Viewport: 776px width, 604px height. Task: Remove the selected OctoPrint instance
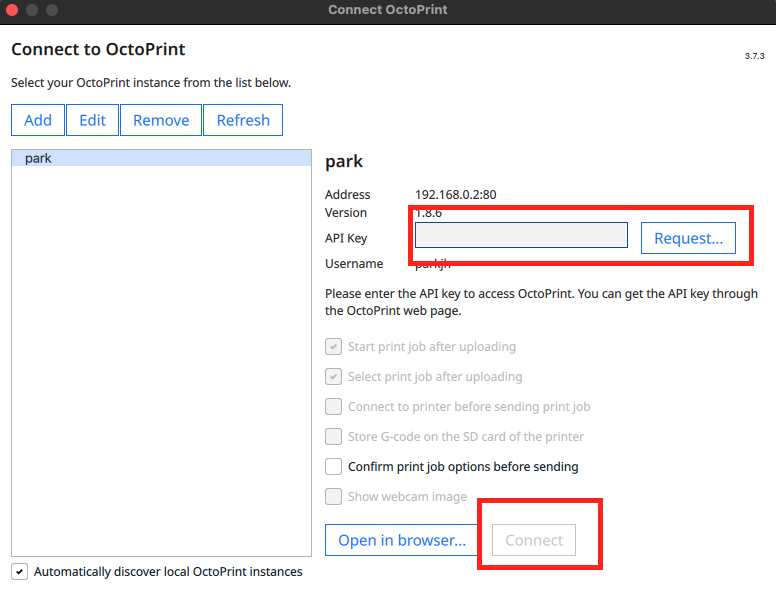pos(161,120)
